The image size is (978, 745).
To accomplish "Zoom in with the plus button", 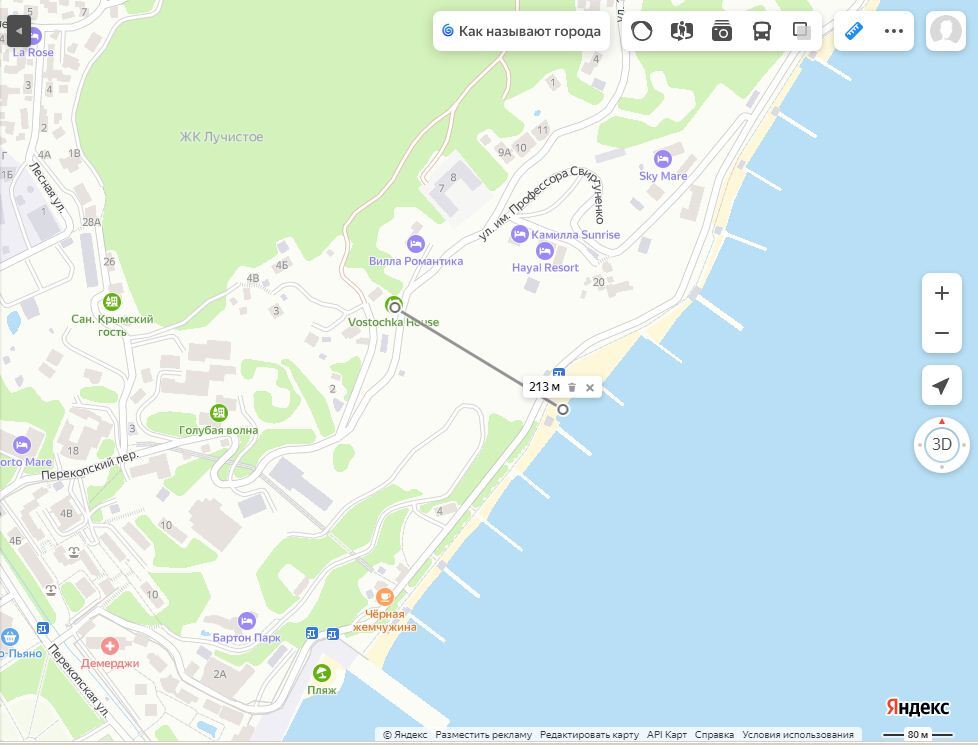I will click(x=942, y=293).
